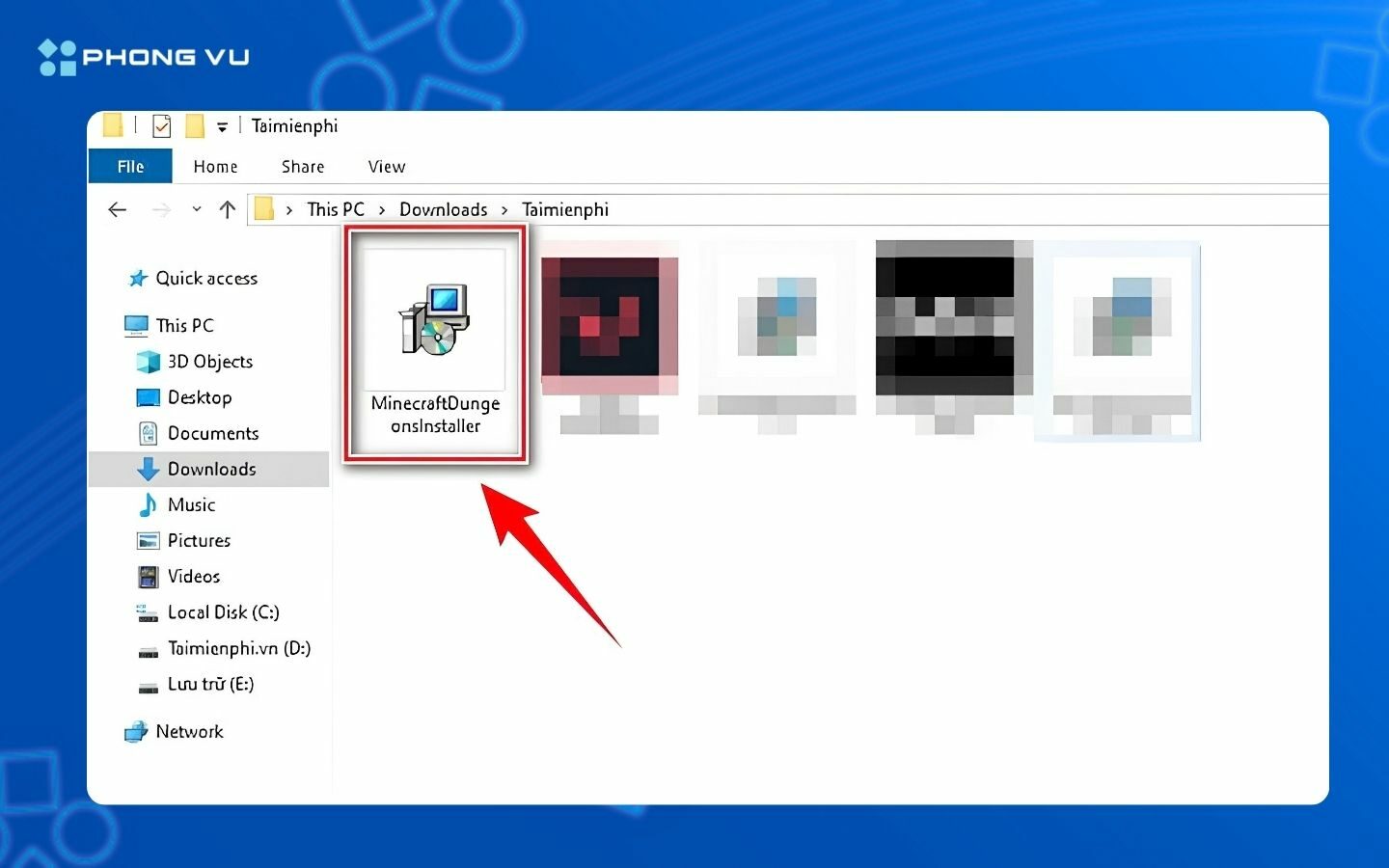The image size is (1389, 868).
Task: Open Local Disk (C:) in navigation pane
Action: pyautogui.click(x=224, y=612)
